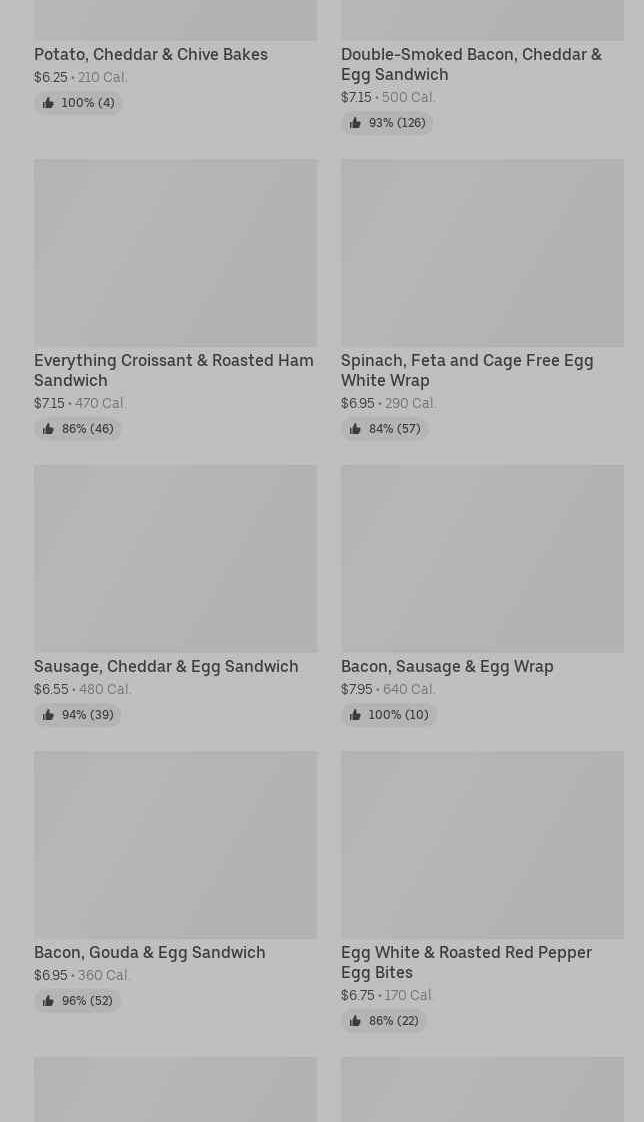The width and height of the screenshot is (644, 1122).
Task: Click Egg White & Roasted Red Pepper Bites photo
Action: 482,844
